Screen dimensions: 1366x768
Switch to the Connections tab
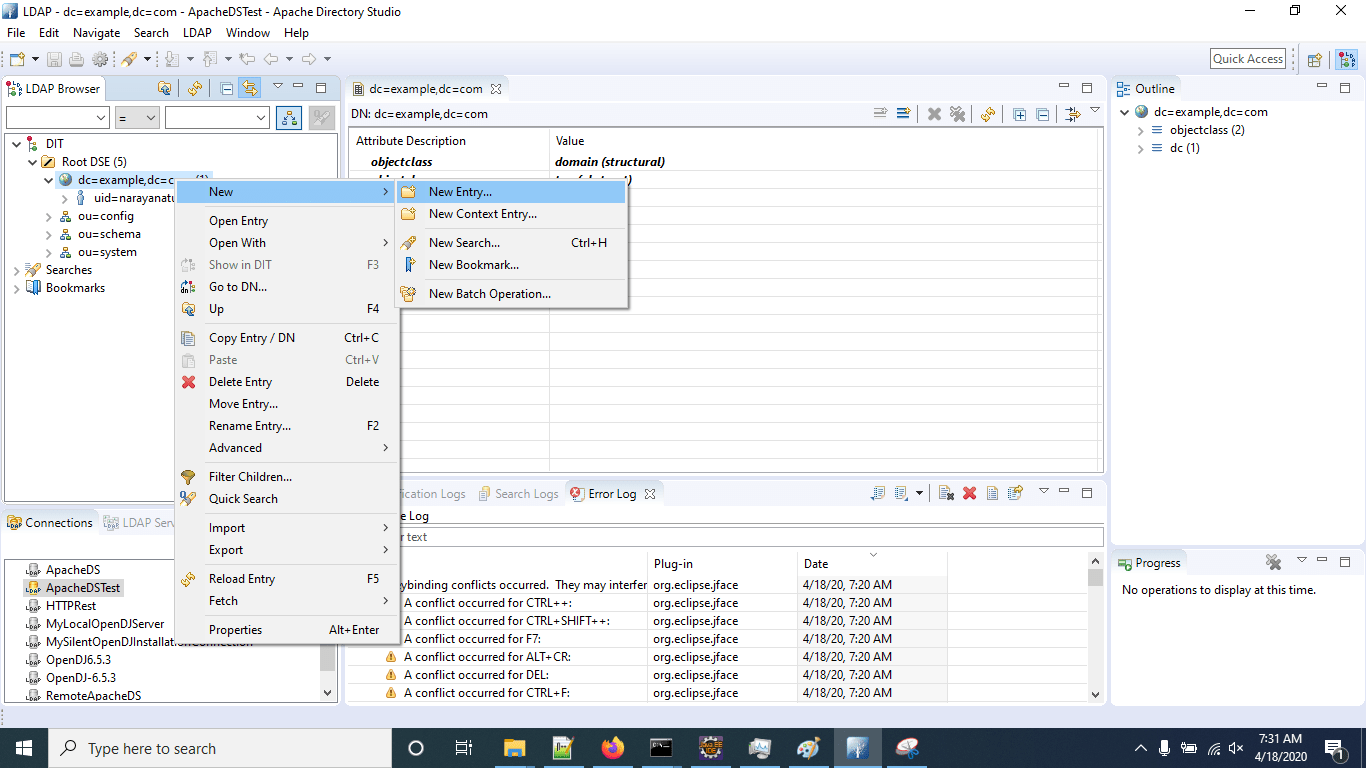pos(50,523)
